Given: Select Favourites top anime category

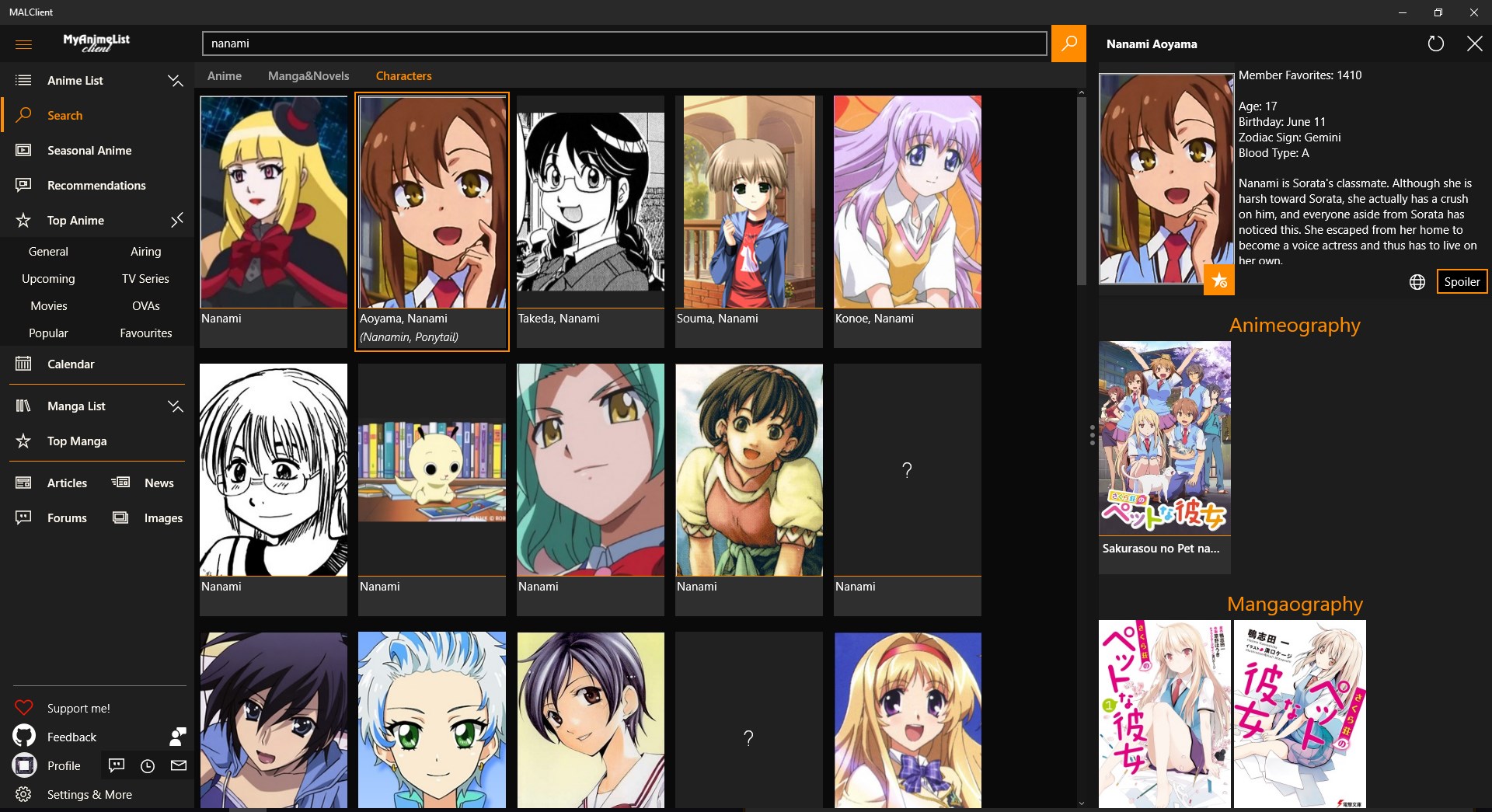Looking at the screenshot, I should tap(146, 333).
